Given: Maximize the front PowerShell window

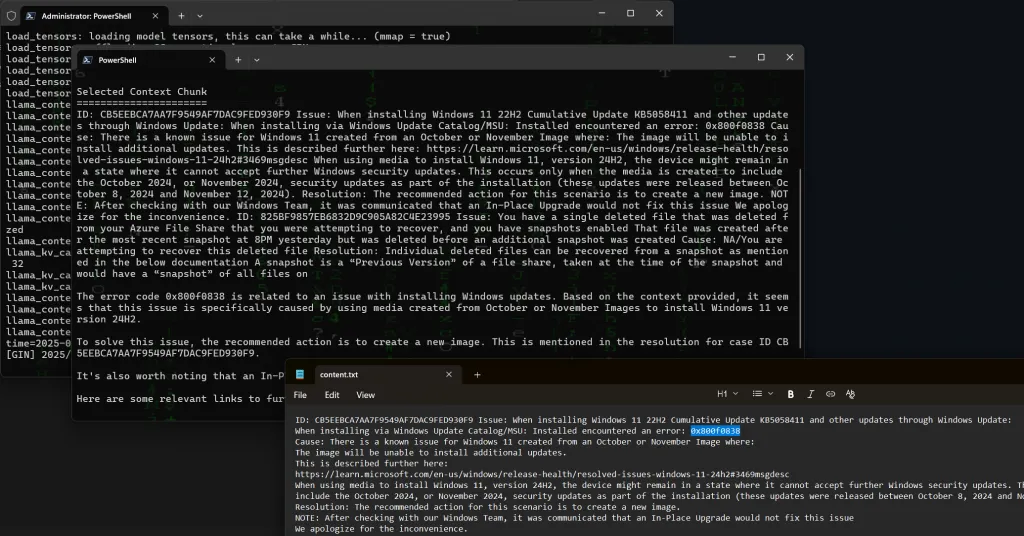Looking at the screenshot, I should pyautogui.click(x=761, y=58).
